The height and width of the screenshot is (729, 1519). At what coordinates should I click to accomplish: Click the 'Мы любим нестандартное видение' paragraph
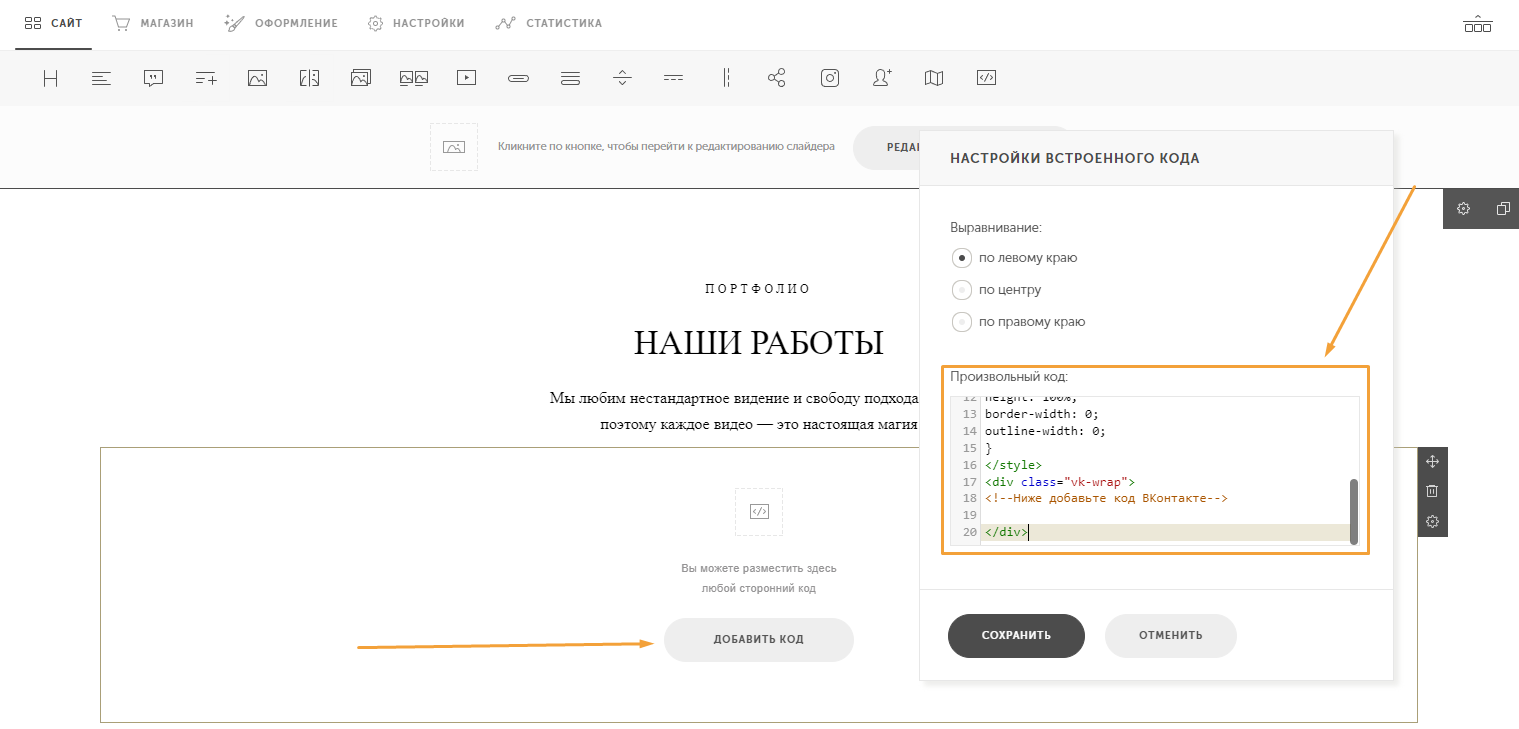click(x=734, y=411)
